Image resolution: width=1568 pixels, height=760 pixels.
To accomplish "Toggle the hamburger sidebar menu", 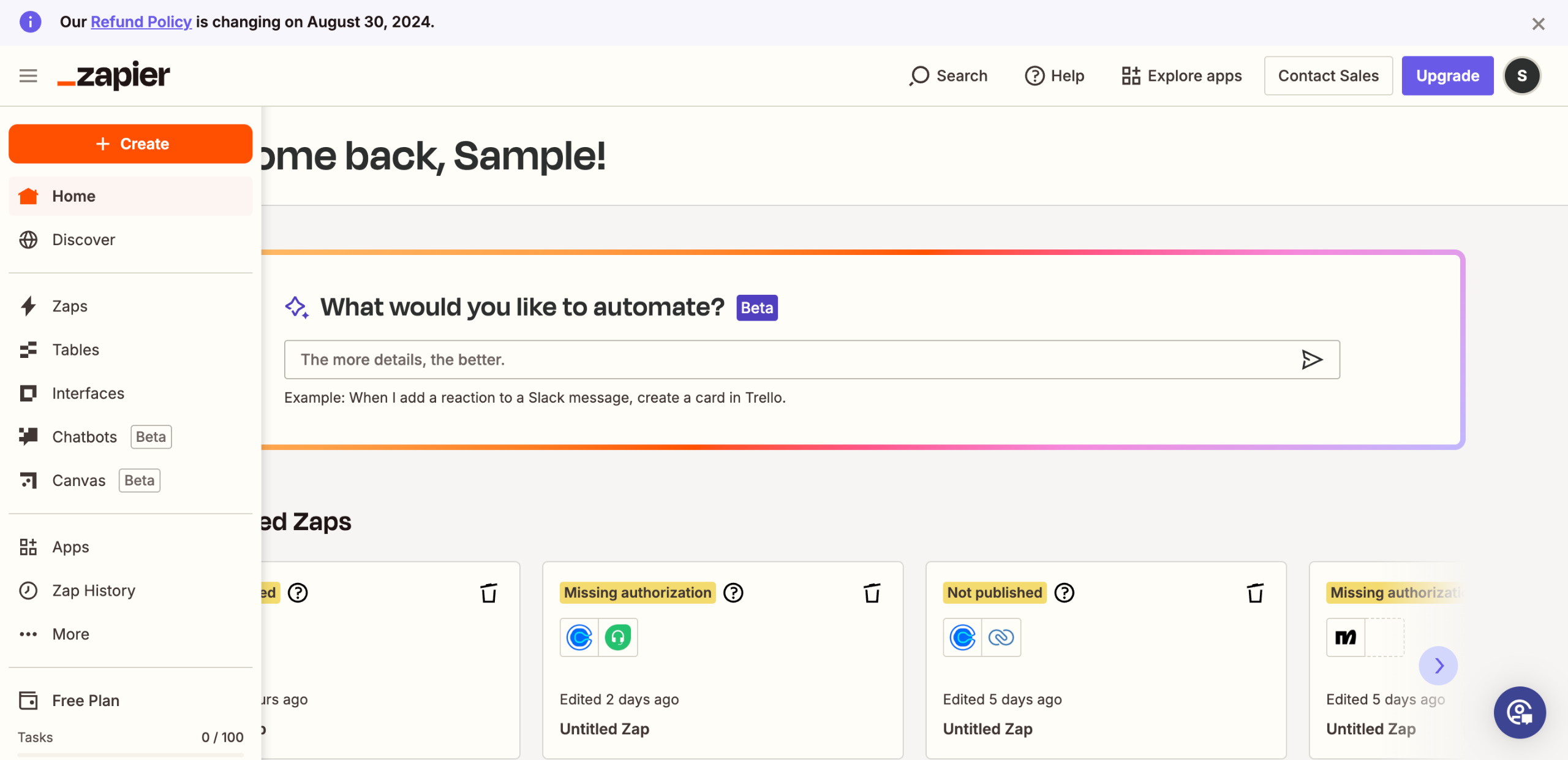I will pos(28,76).
